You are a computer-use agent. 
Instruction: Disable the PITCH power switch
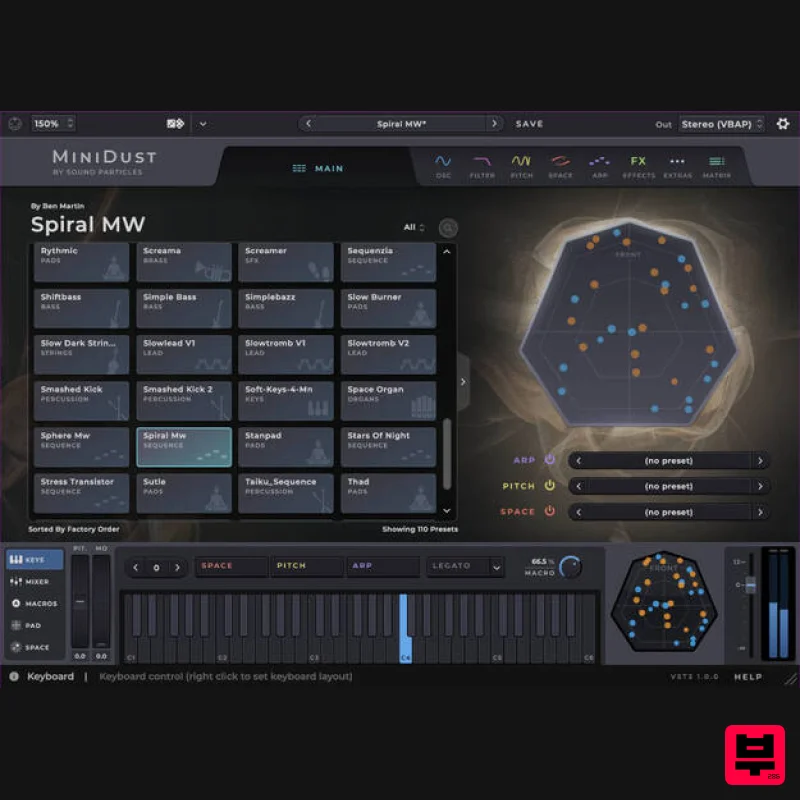549,485
